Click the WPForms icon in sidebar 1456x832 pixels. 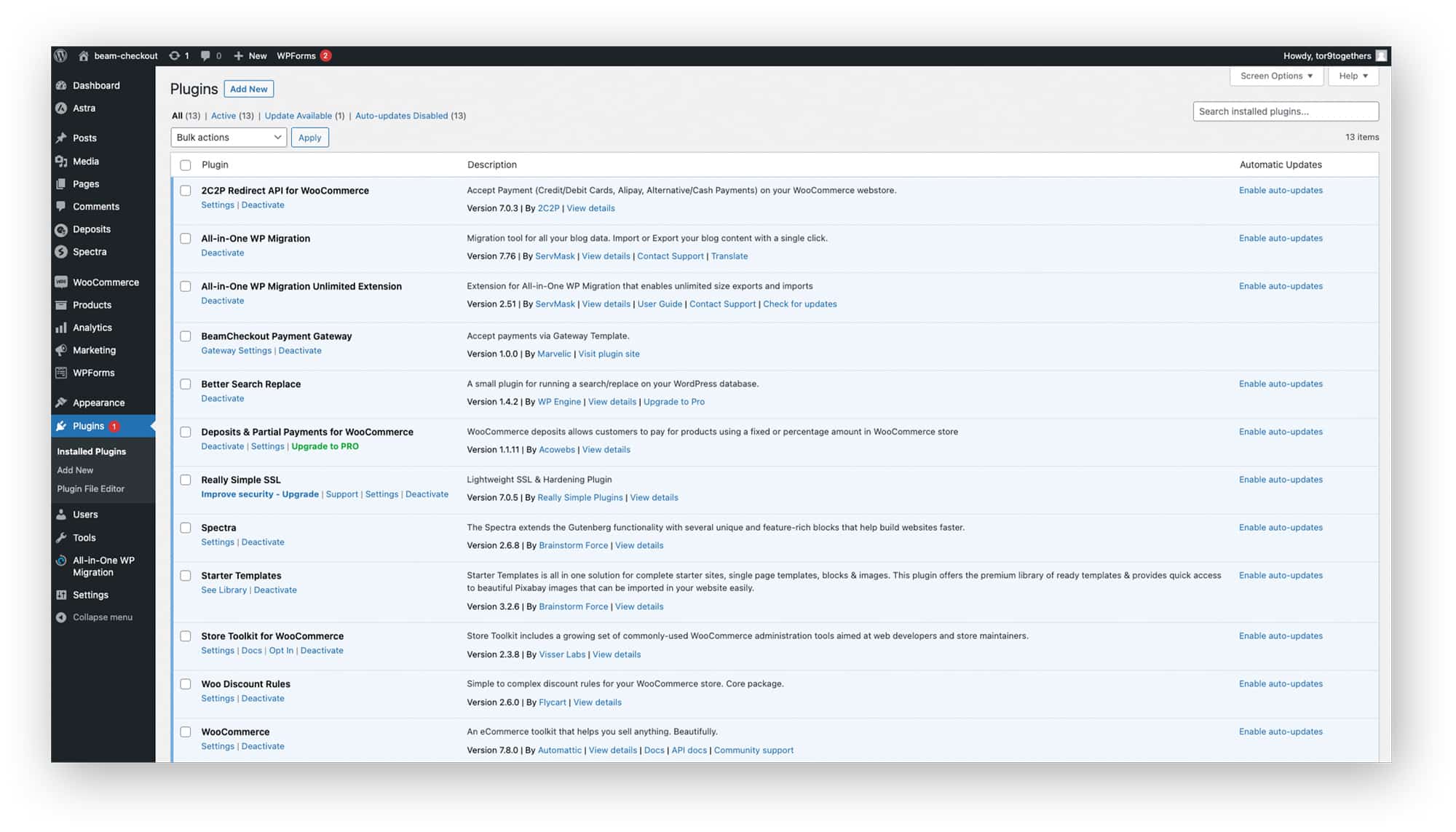coord(61,373)
